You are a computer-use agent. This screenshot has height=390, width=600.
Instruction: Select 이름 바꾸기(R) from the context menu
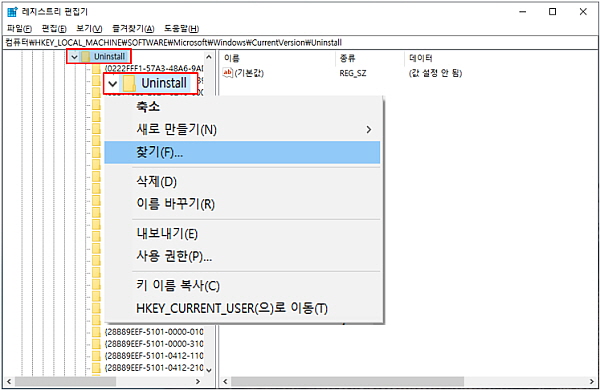point(242,204)
